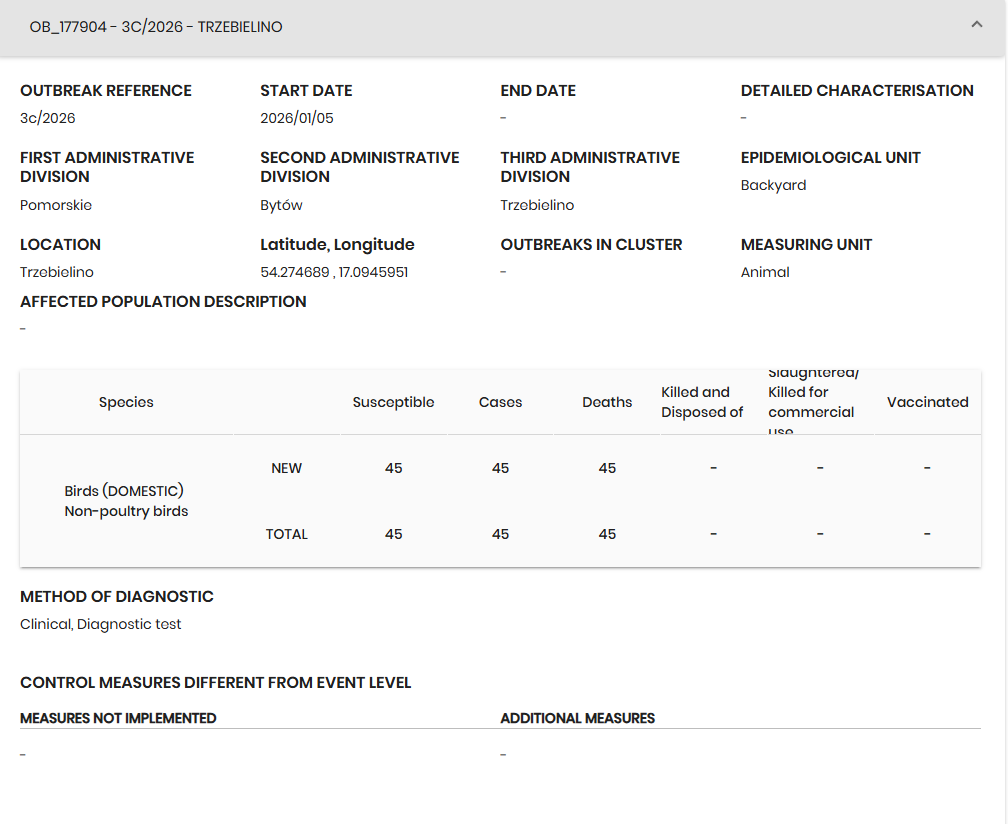Click the Cases column header
1008x824 pixels.
(500, 402)
